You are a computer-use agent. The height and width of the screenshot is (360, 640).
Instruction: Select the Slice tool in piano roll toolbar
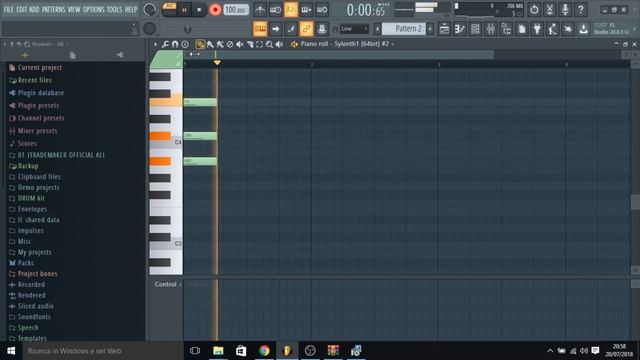pyautogui.click(x=249, y=44)
